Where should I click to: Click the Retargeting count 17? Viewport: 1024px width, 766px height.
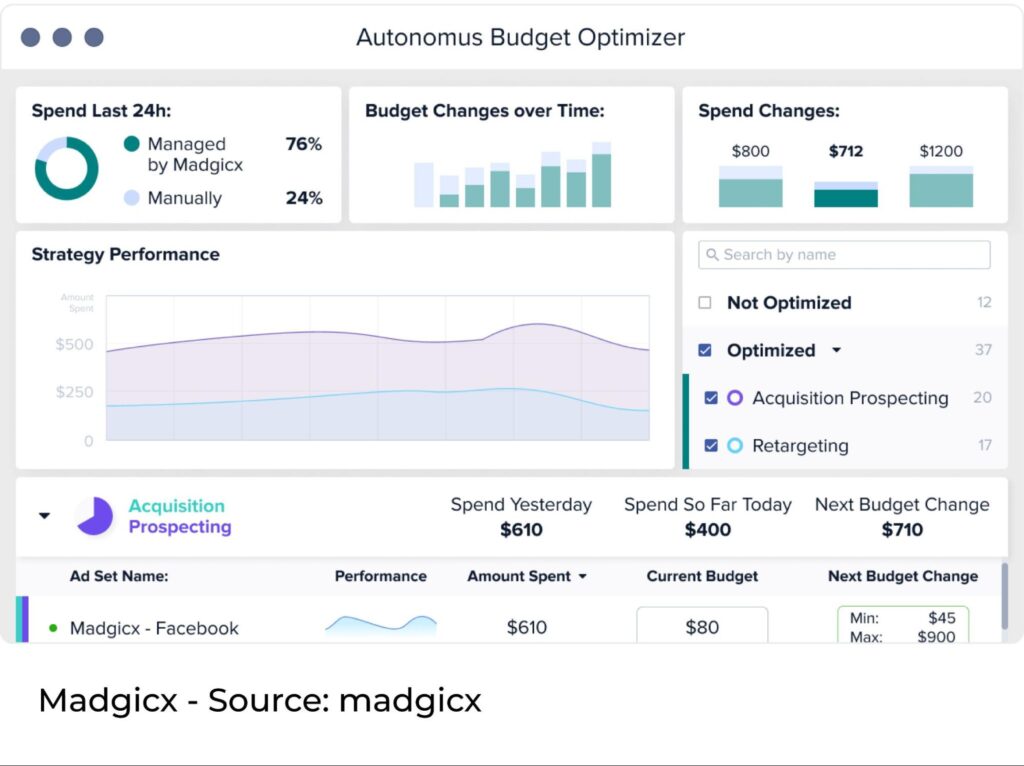pyautogui.click(x=985, y=445)
